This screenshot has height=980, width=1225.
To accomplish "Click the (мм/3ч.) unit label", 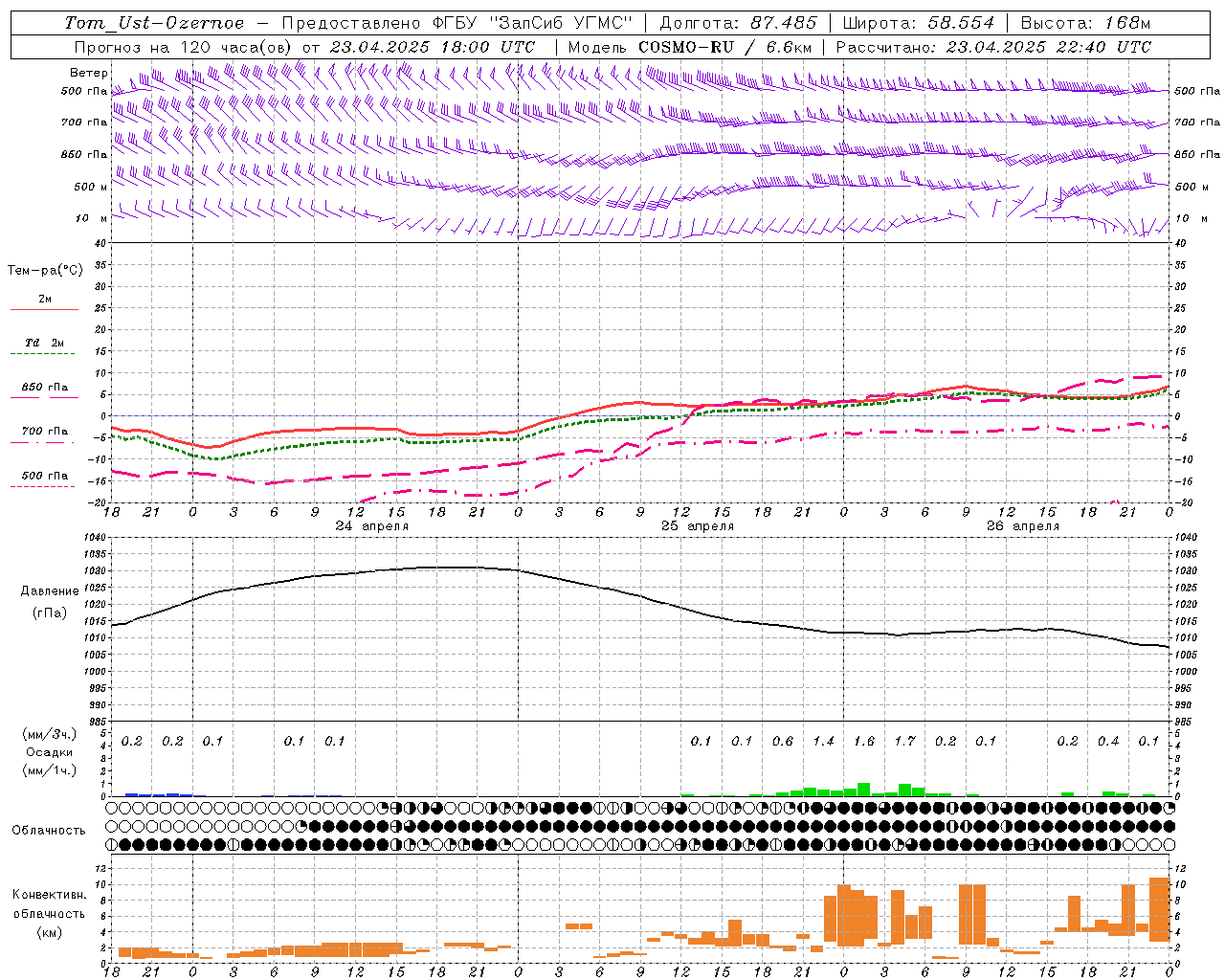I will [x=49, y=735].
